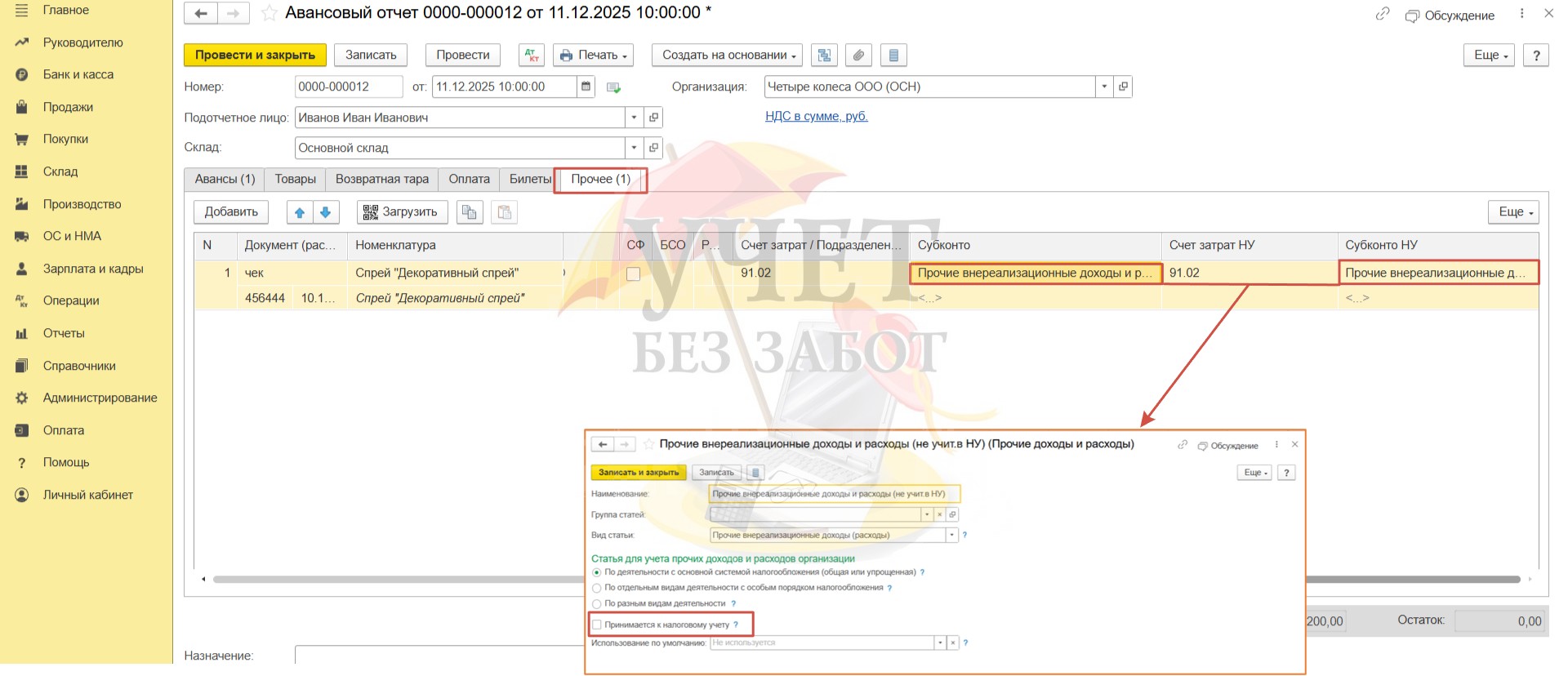The width and height of the screenshot is (1568, 676).
Task: Open attached files with the paperclip icon
Action: coord(858,55)
